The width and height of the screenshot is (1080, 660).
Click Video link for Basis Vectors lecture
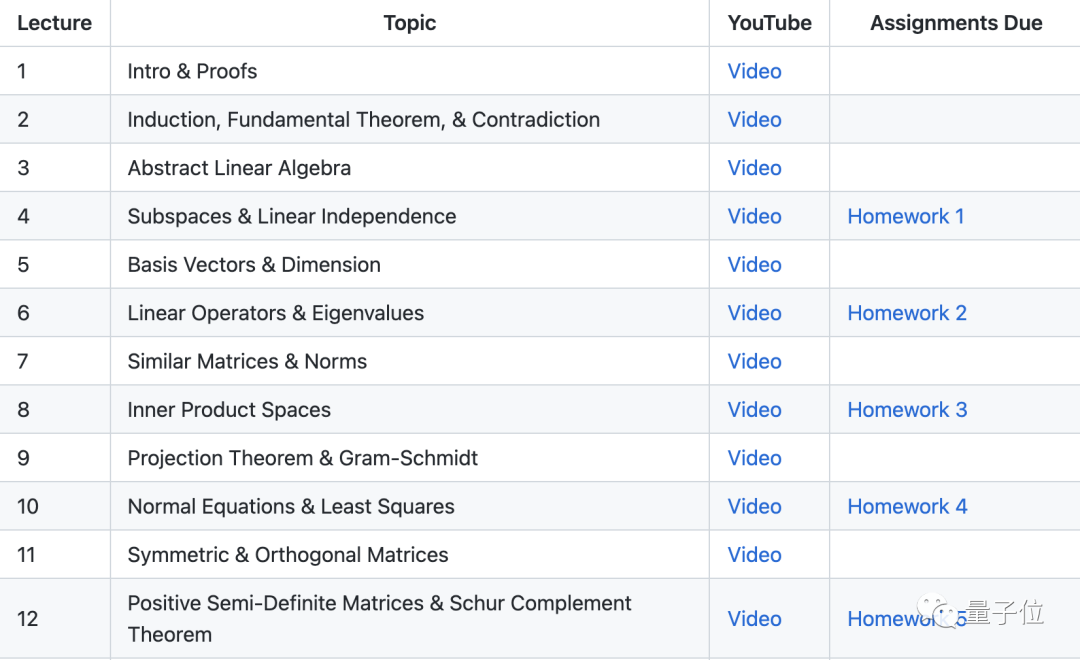[x=754, y=265]
